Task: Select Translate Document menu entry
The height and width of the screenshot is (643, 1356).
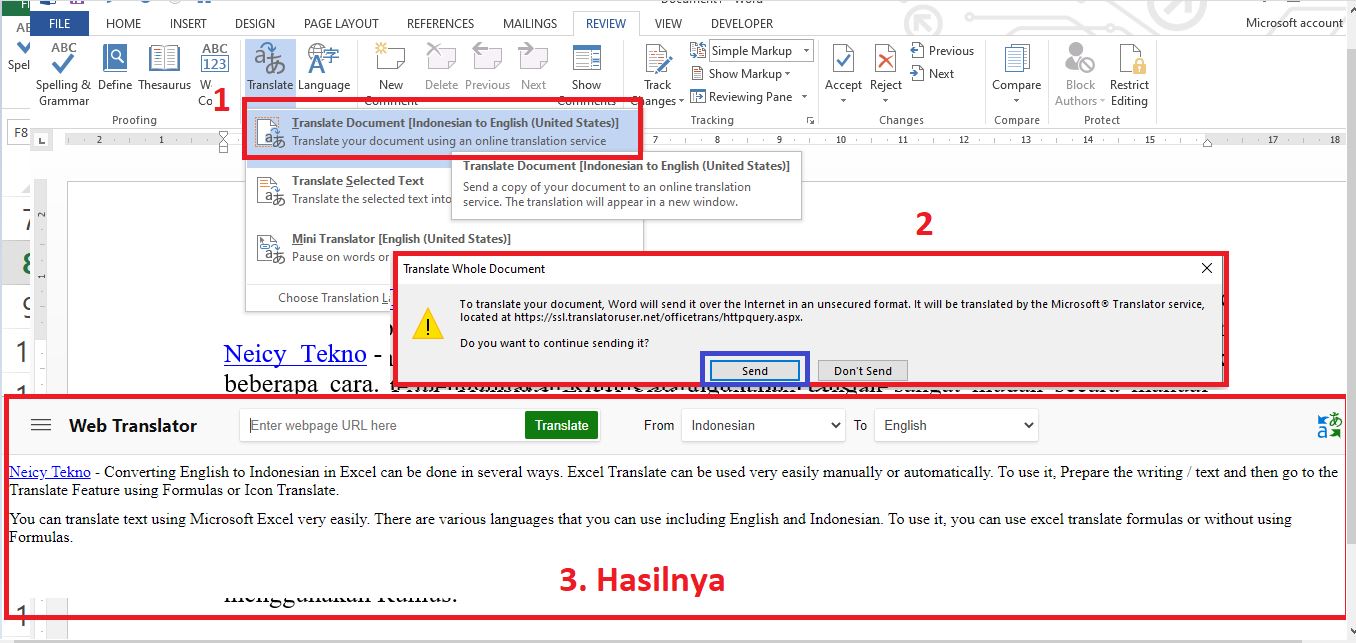Action: [443, 131]
